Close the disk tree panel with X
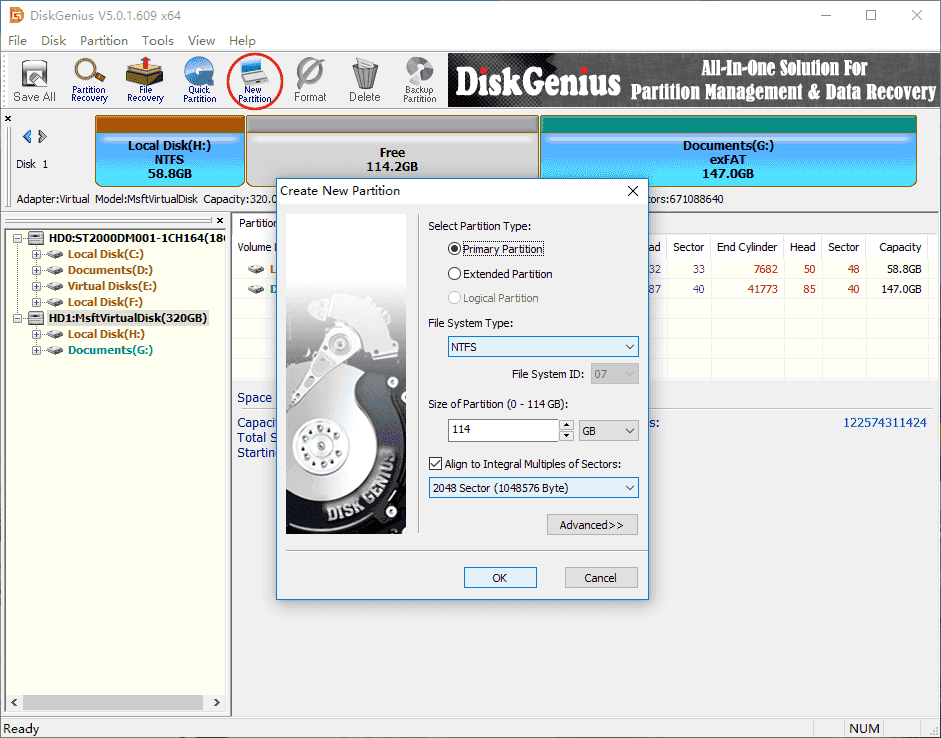The height and width of the screenshot is (738, 941). coord(220,220)
